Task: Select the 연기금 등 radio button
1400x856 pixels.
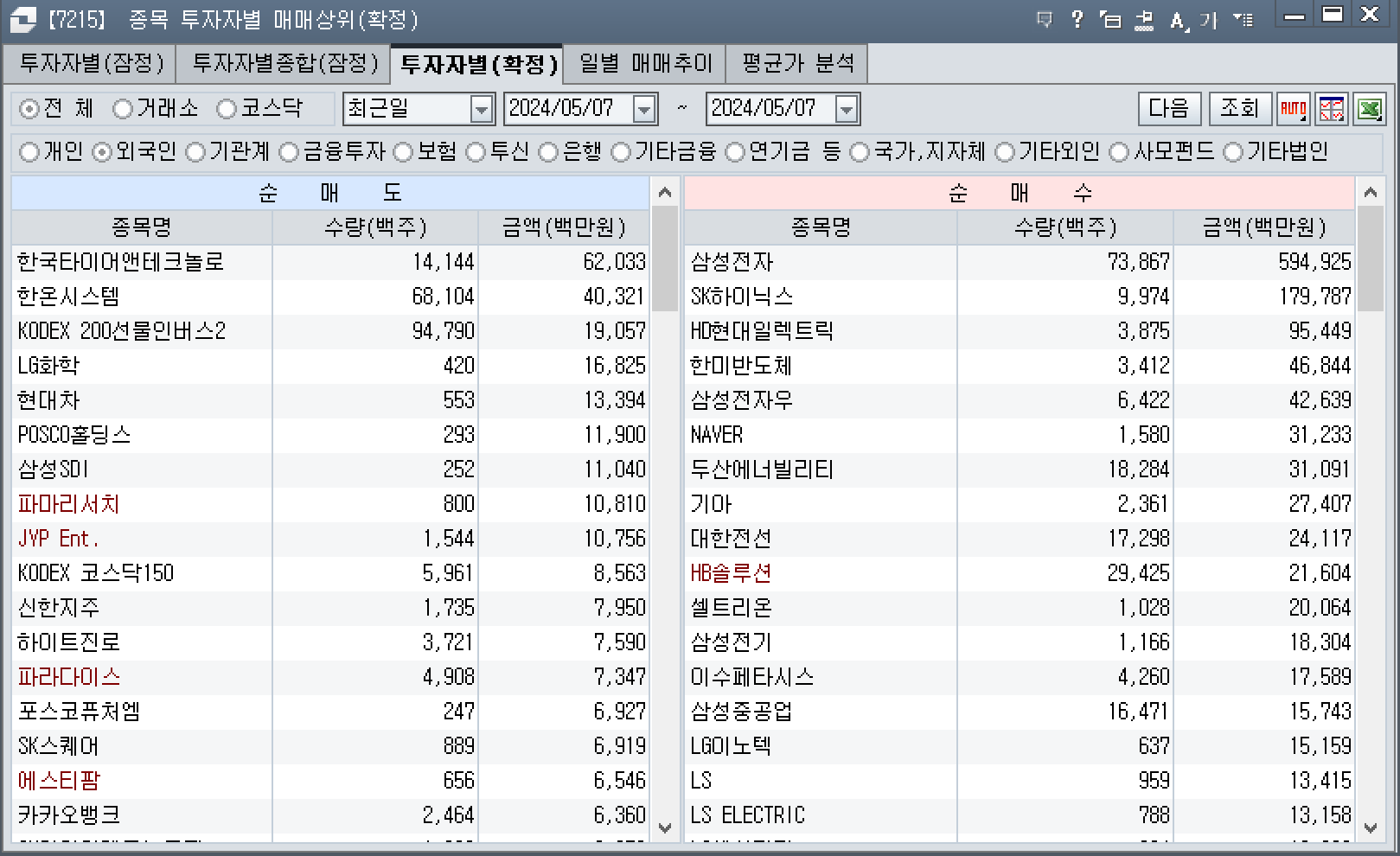Action: pyautogui.click(x=735, y=152)
